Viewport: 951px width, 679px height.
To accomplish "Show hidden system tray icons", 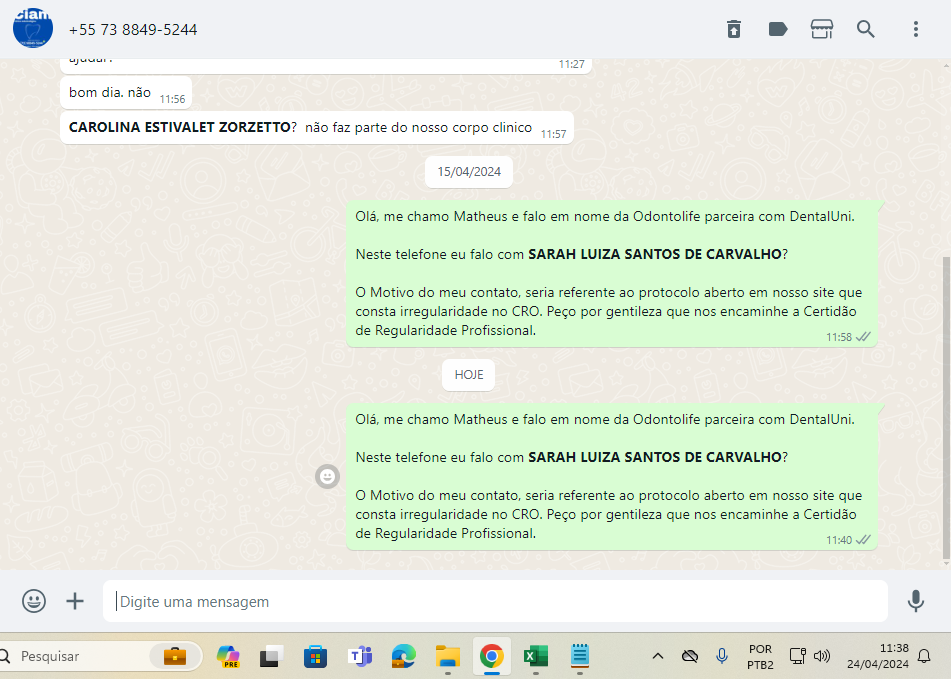I will click(x=657, y=656).
